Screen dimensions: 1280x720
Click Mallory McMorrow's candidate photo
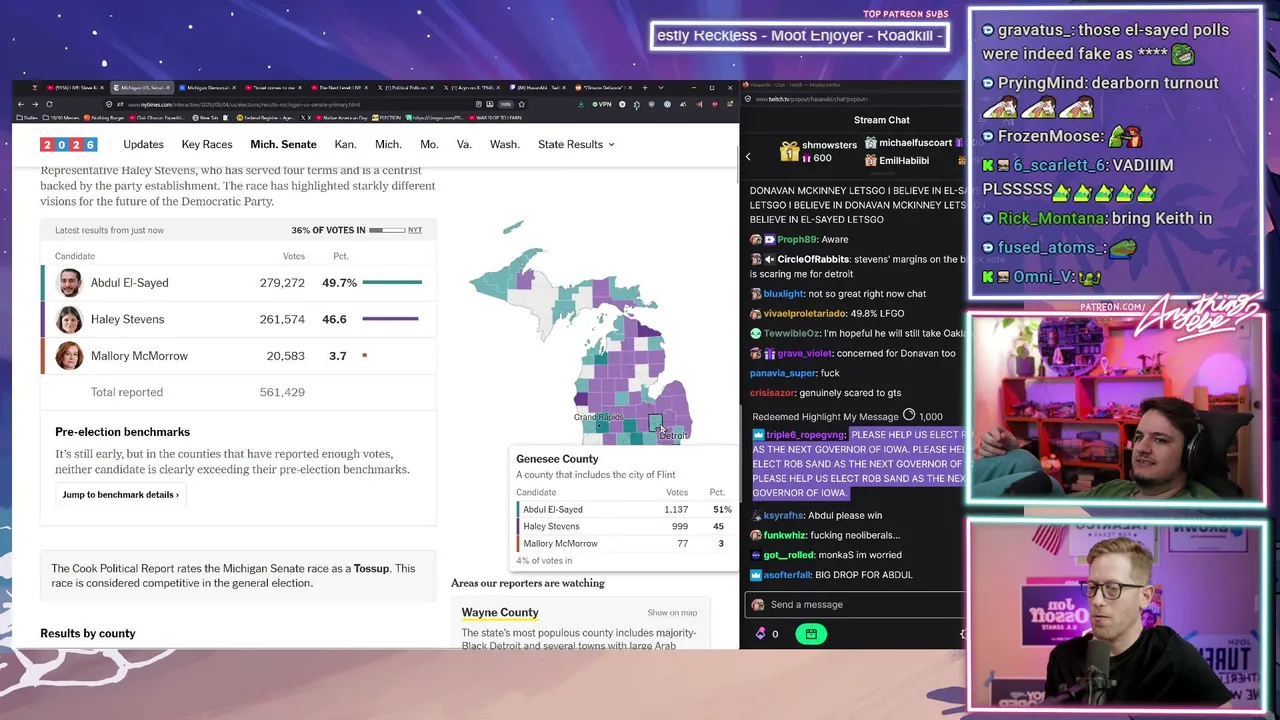coord(70,356)
